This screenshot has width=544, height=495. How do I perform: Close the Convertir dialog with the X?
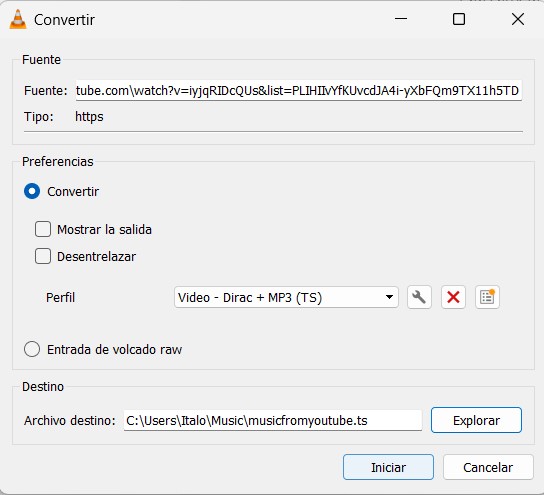point(518,19)
